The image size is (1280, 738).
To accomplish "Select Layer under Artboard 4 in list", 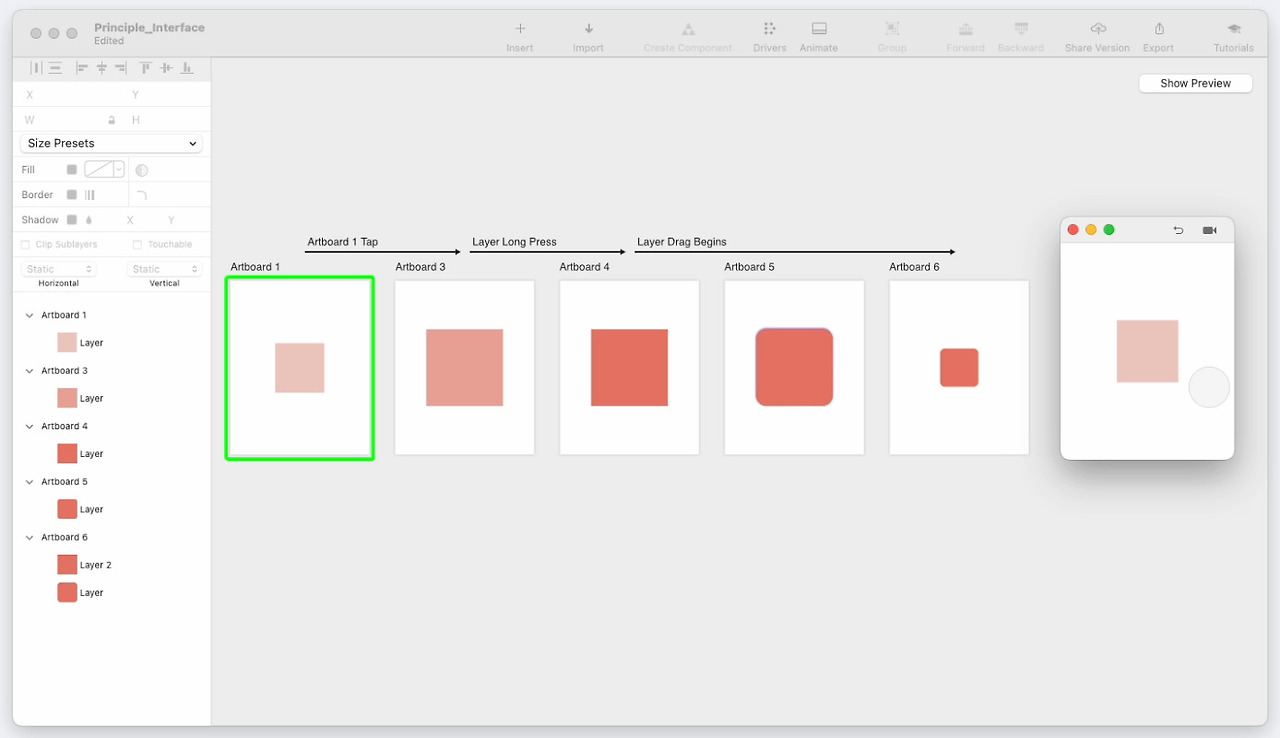I will 92,454.
